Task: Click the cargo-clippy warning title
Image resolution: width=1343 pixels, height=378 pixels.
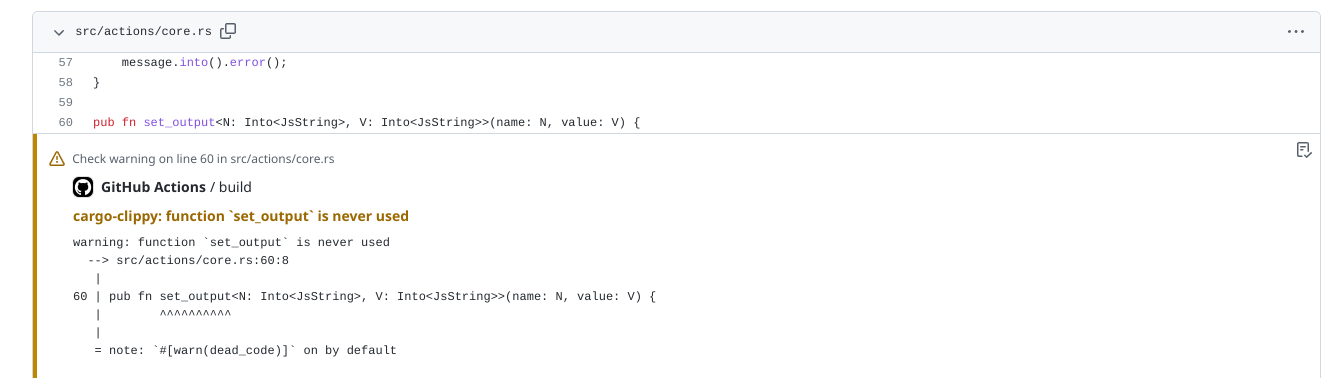Action: (241, 216)
